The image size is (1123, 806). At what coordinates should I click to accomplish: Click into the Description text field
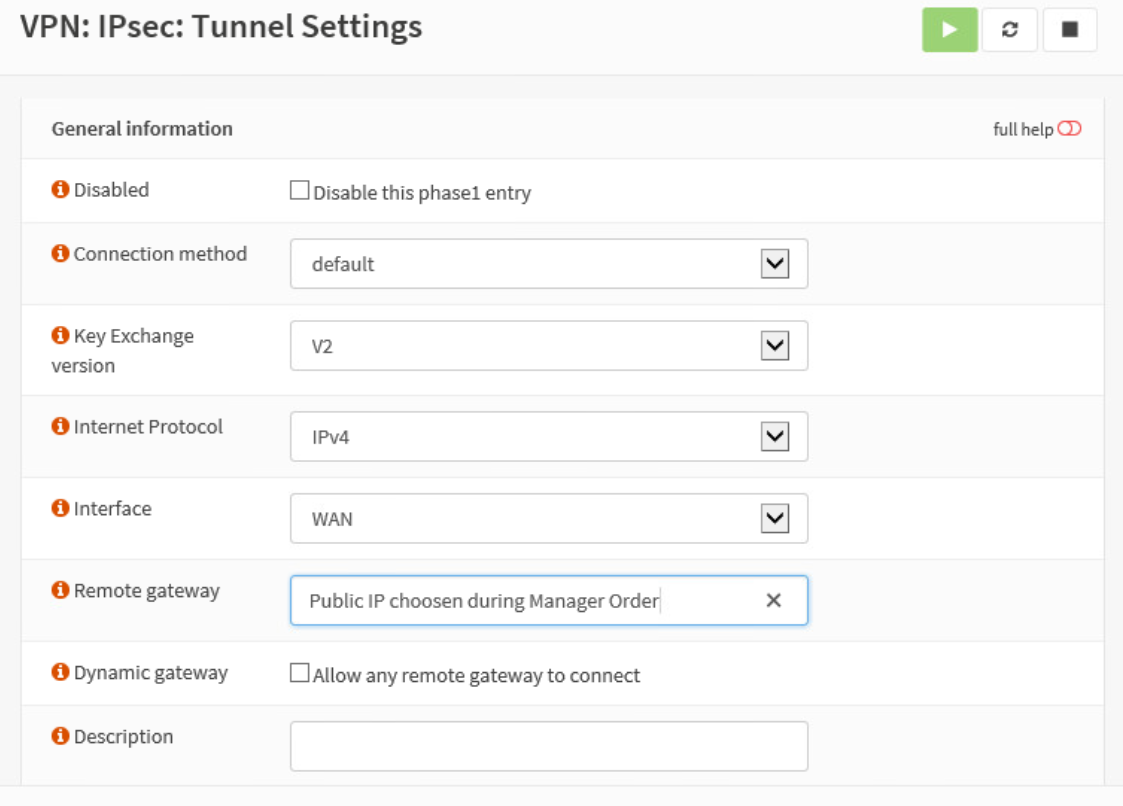click(x=549, y=747)
